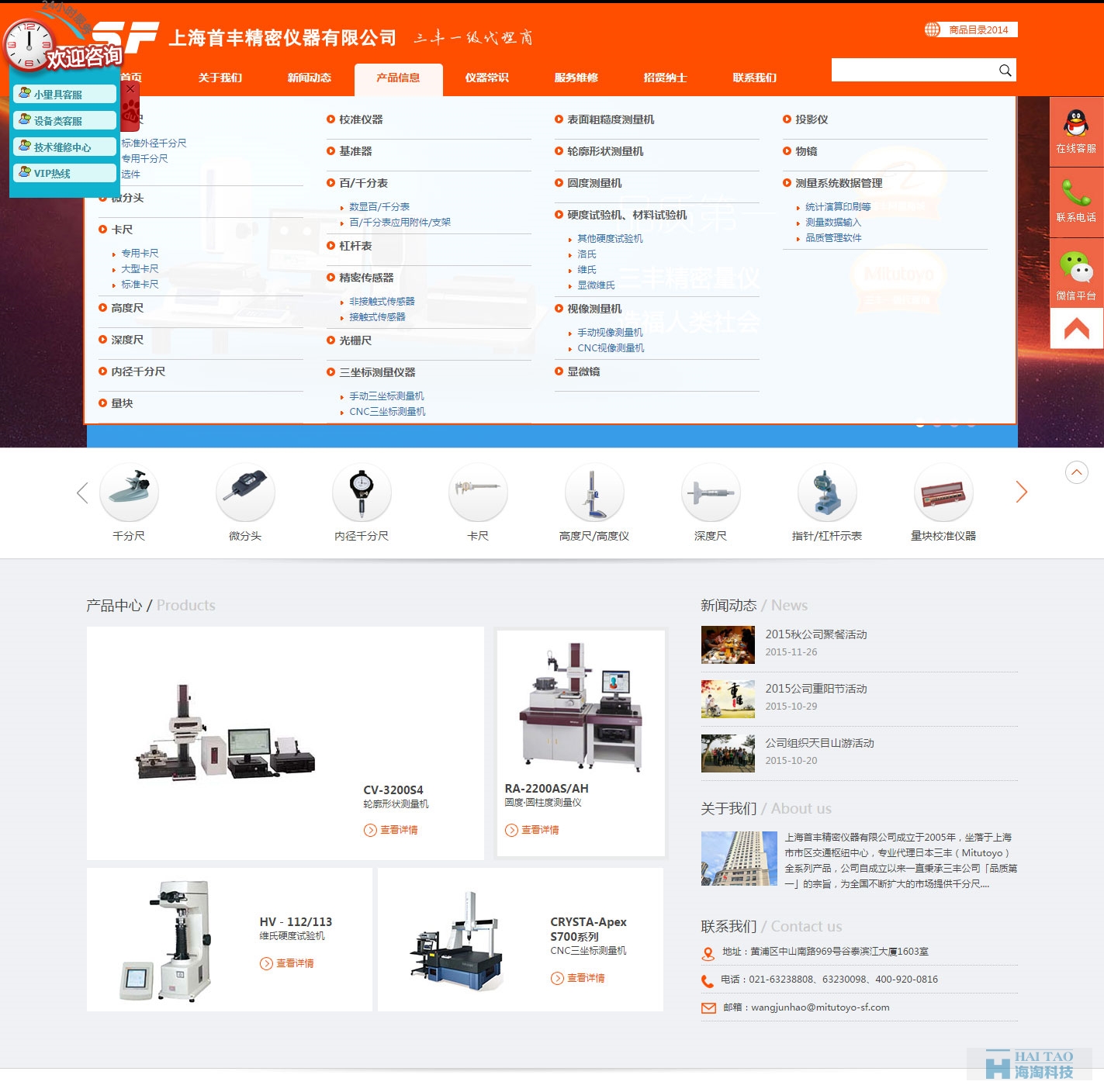Contact 技术维修中心
The height and width of the screenshot is (1092, 1104).
[64, 147]
